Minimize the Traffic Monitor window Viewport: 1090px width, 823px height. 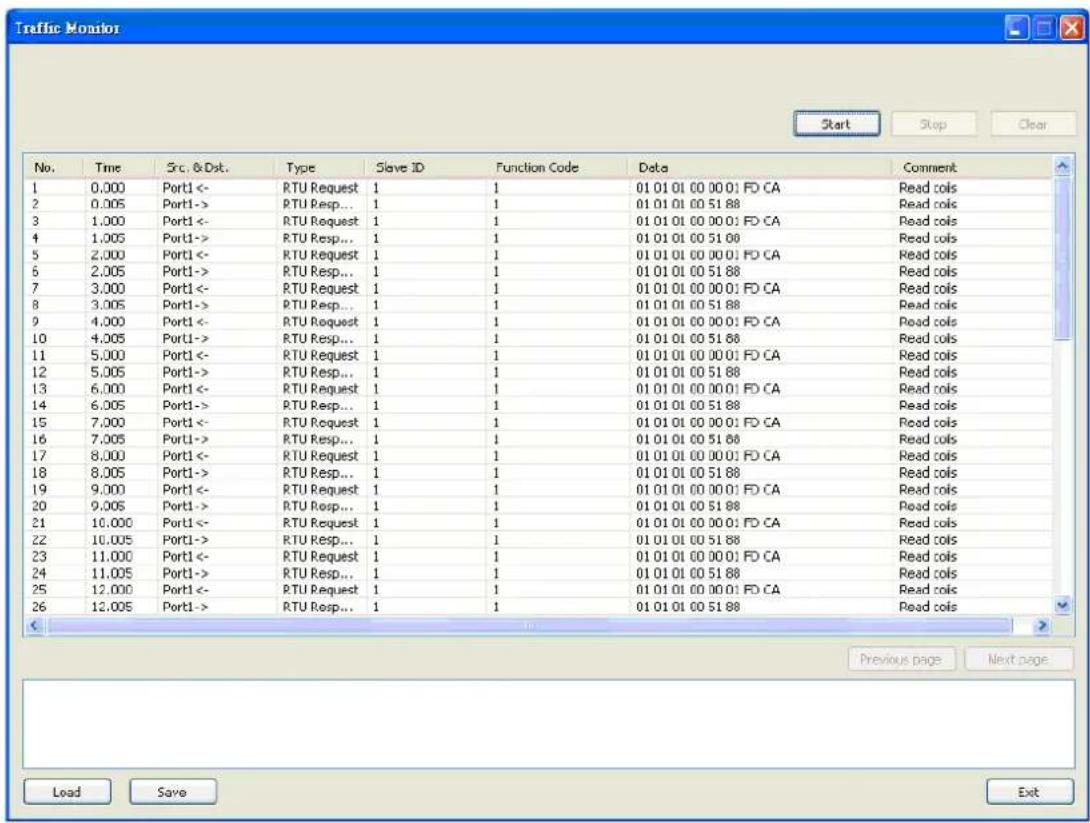click(x=1017, y=28)
